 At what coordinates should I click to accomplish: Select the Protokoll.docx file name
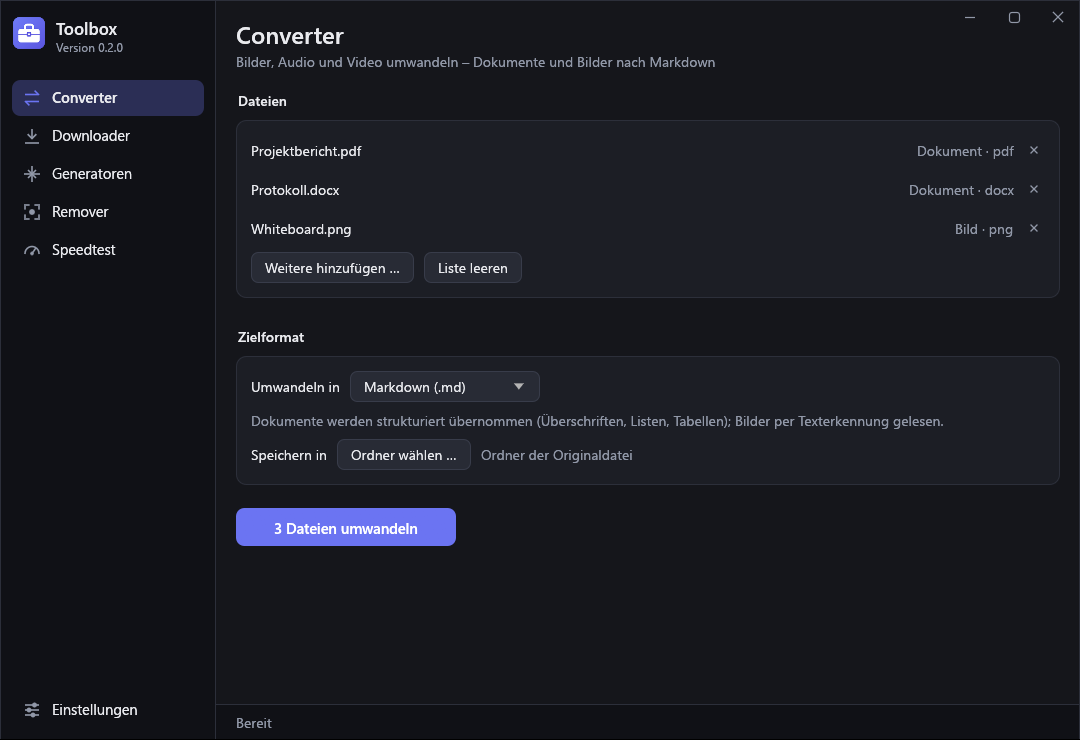pyautogui.click(x=295, y=190)
